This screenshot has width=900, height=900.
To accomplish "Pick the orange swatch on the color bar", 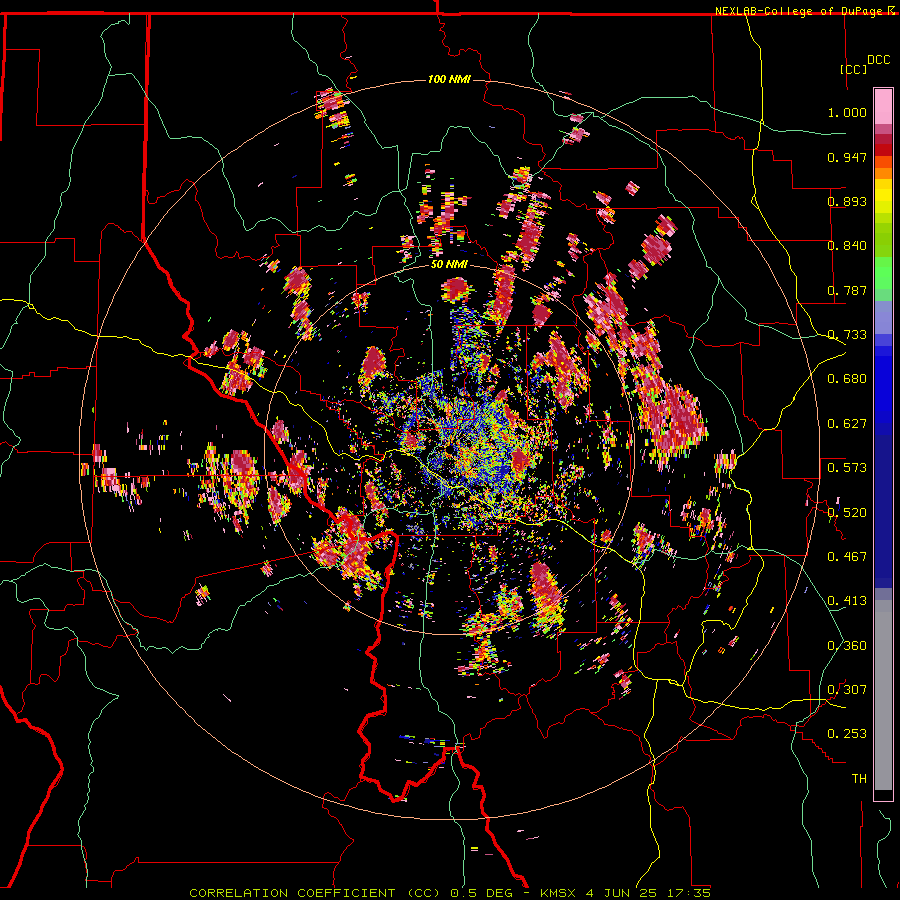I will click(883, 173).
